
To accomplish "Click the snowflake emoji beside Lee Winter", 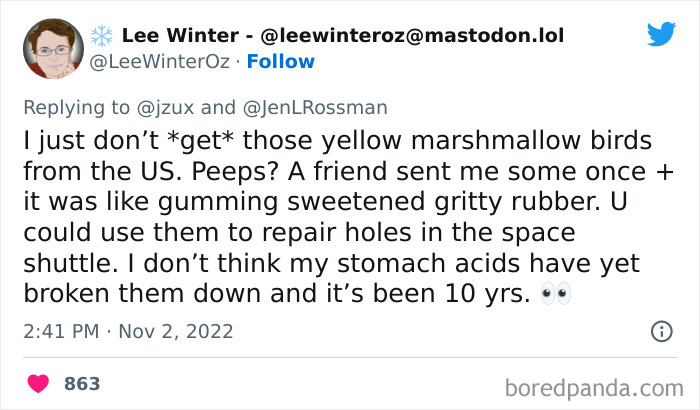I will (x=102, y=36).
